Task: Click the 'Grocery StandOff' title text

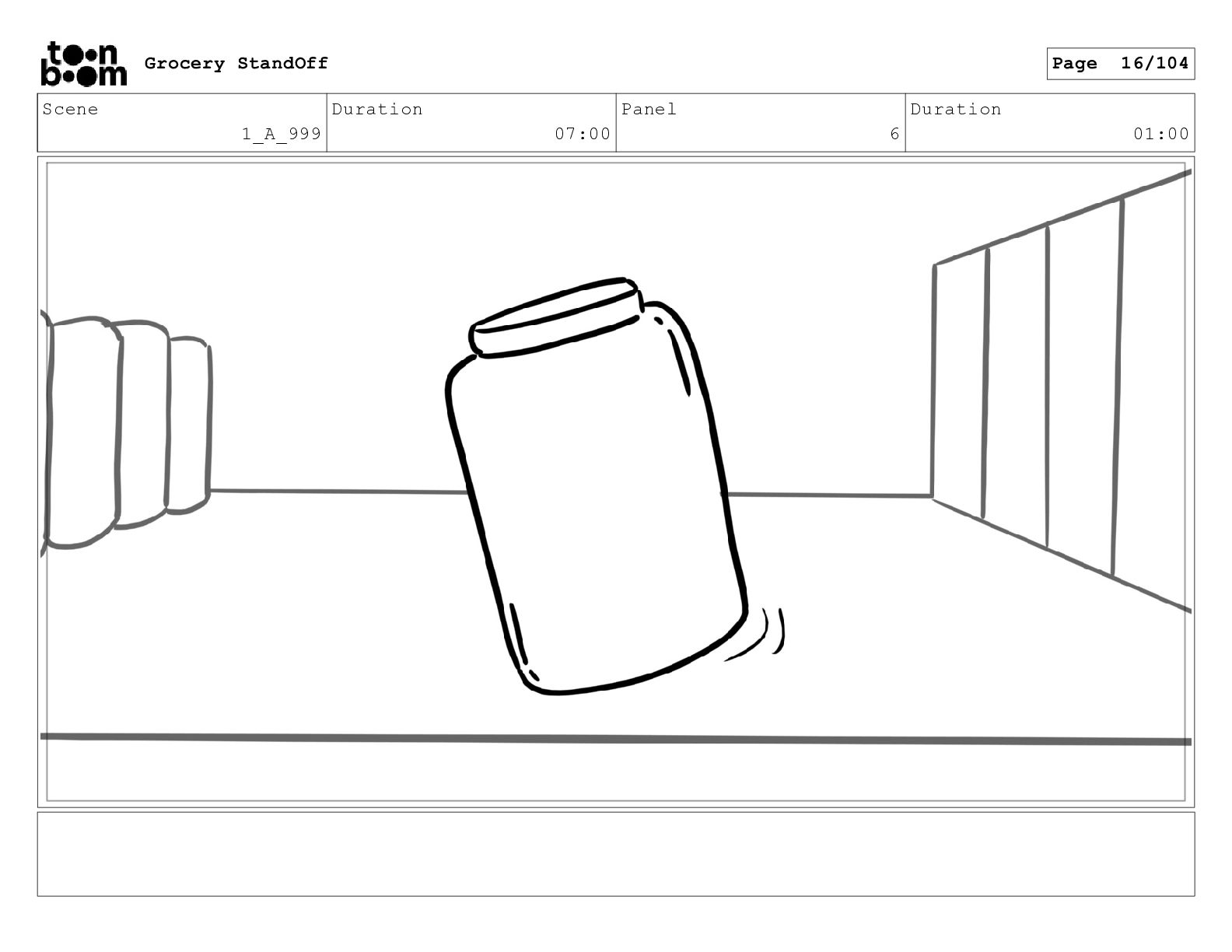Action: point(236,63)
